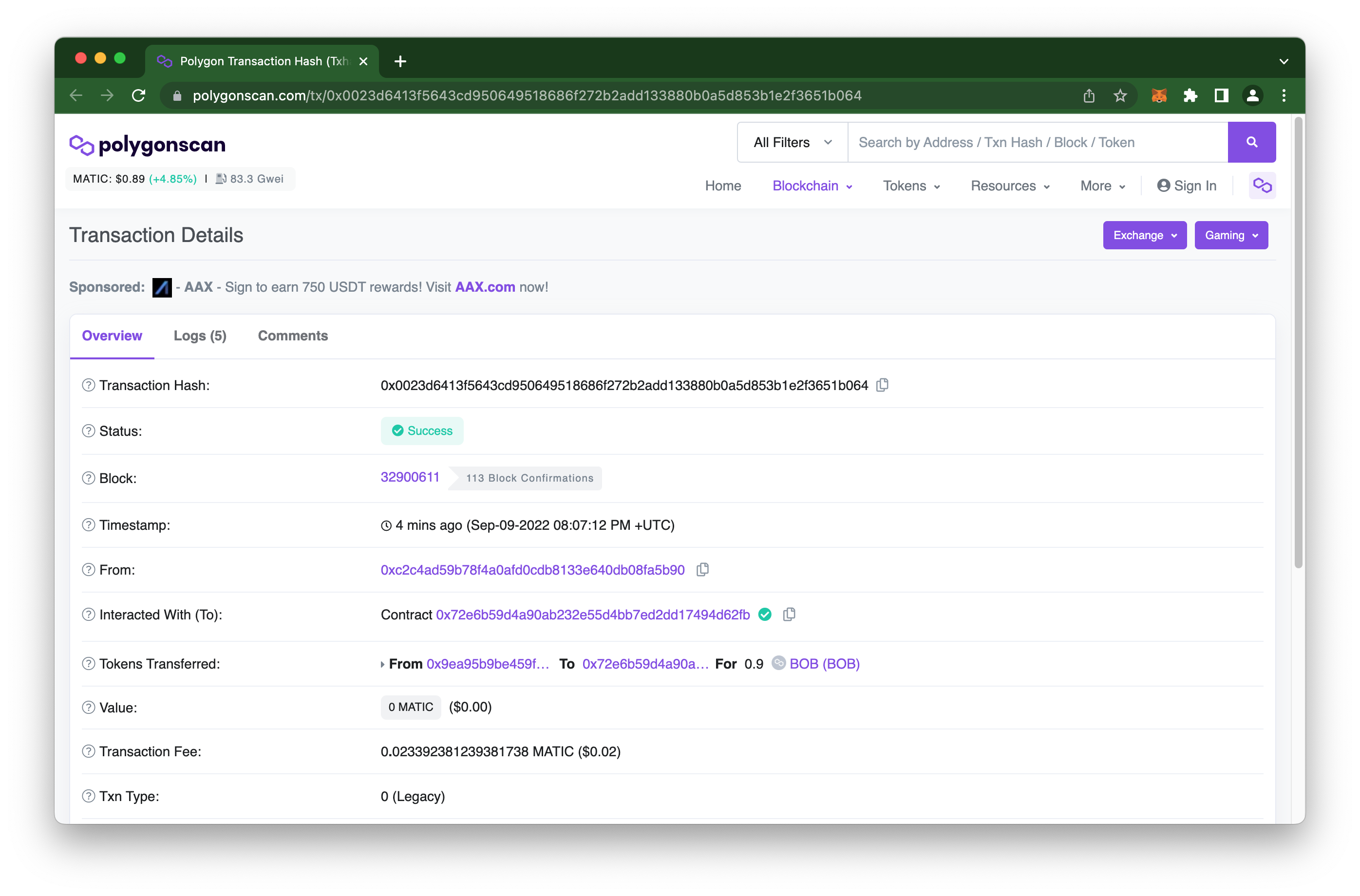Expand the Tokens Transferred row arrow
This screenshot has height=896, width=1360.
(x=382, y=664)
